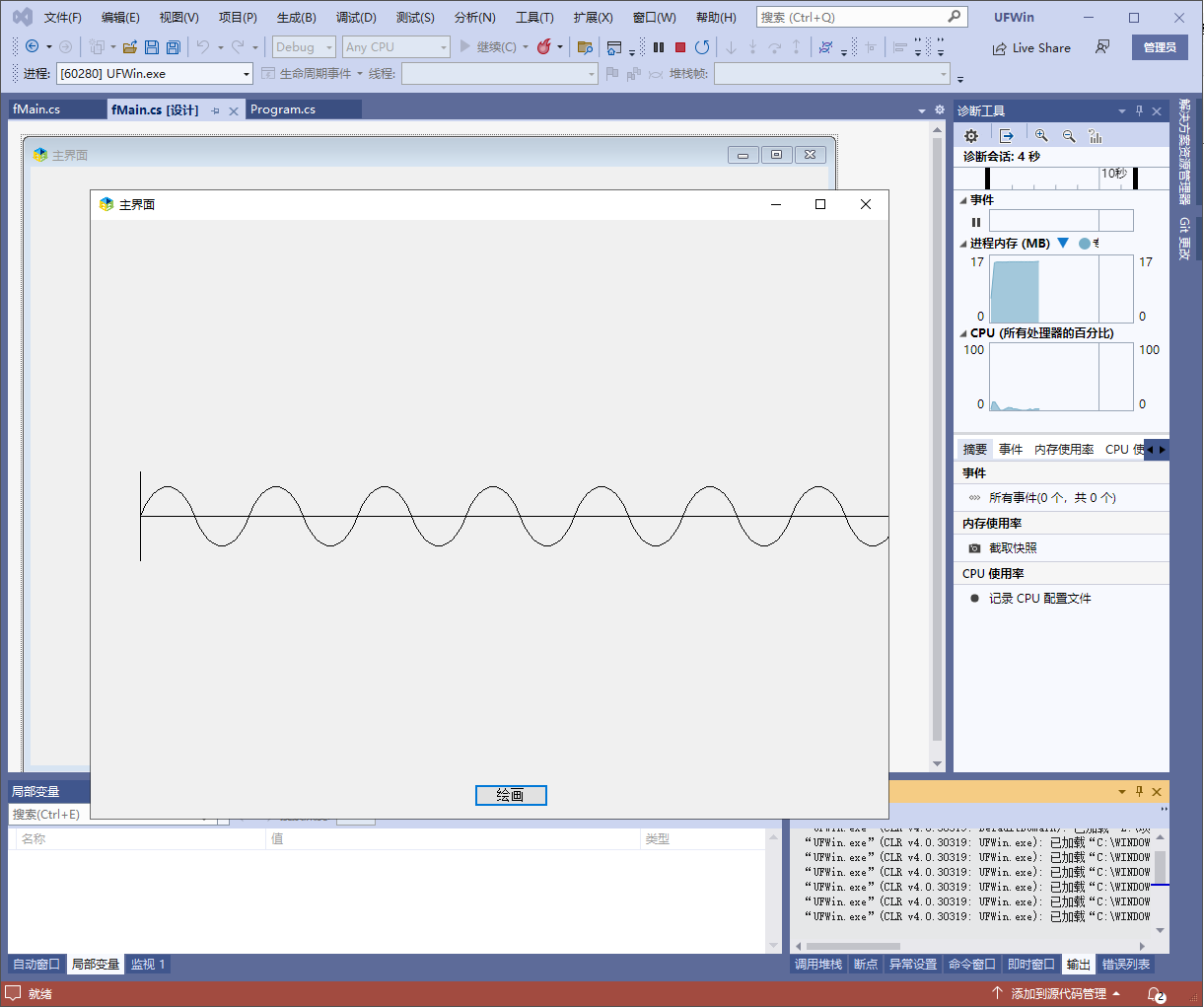Open the feedback person icon
Image resolution: width=1204 pixels, height=1008 pixels.
tap(1102, 46)
